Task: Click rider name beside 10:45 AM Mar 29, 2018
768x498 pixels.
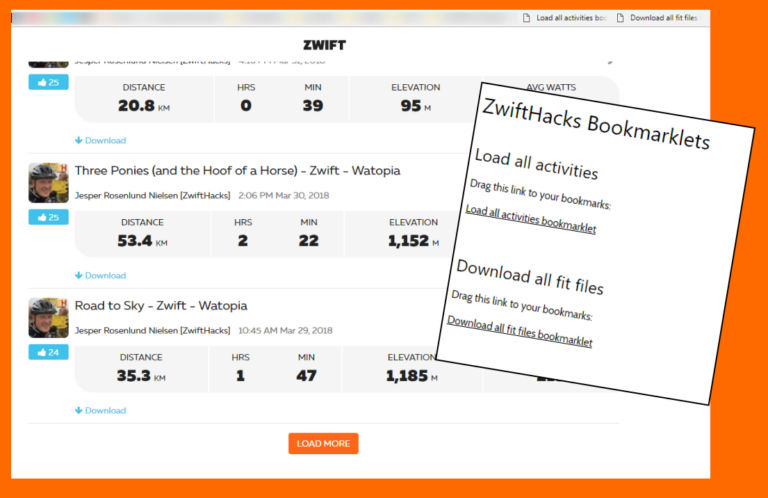Action: click(x=152, y=331)
